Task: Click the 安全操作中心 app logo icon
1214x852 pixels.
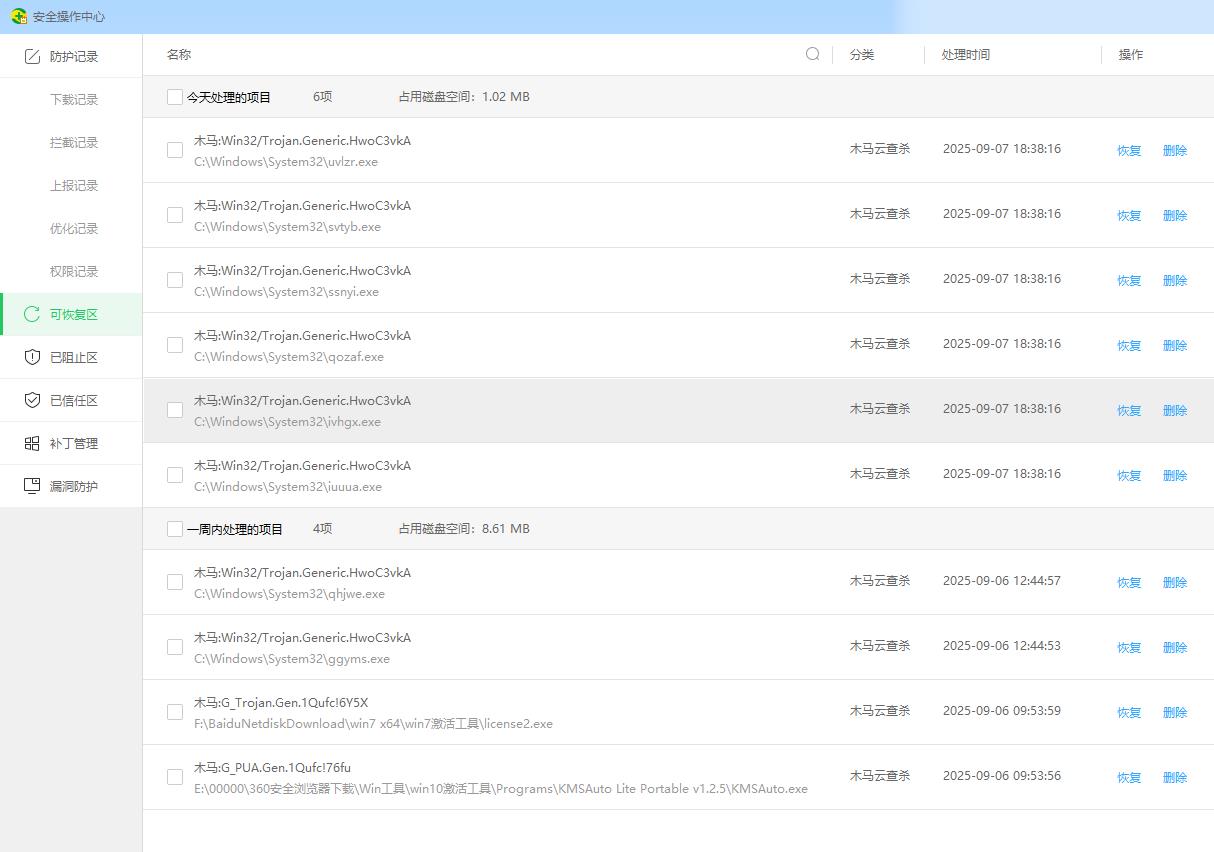Action: (x=18, y=16)
